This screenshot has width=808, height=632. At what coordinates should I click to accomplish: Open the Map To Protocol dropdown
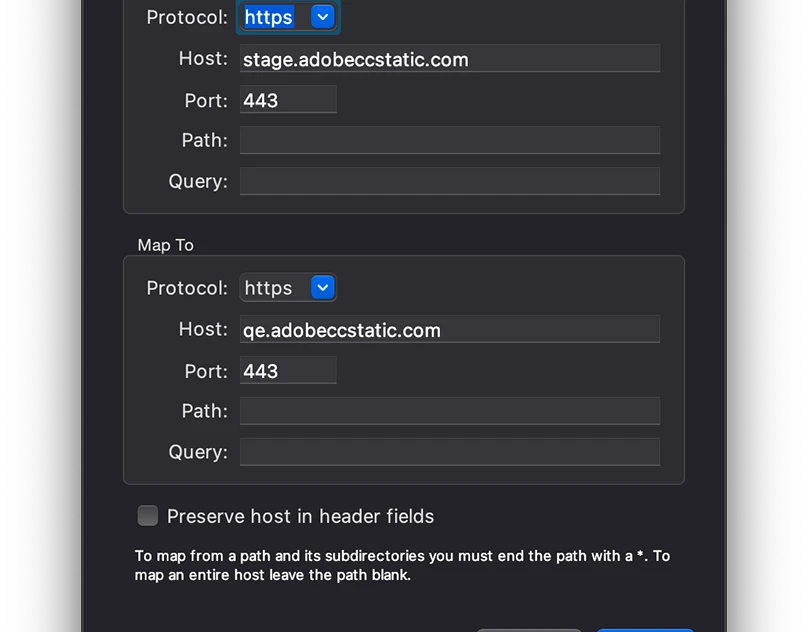click(288, 288)
